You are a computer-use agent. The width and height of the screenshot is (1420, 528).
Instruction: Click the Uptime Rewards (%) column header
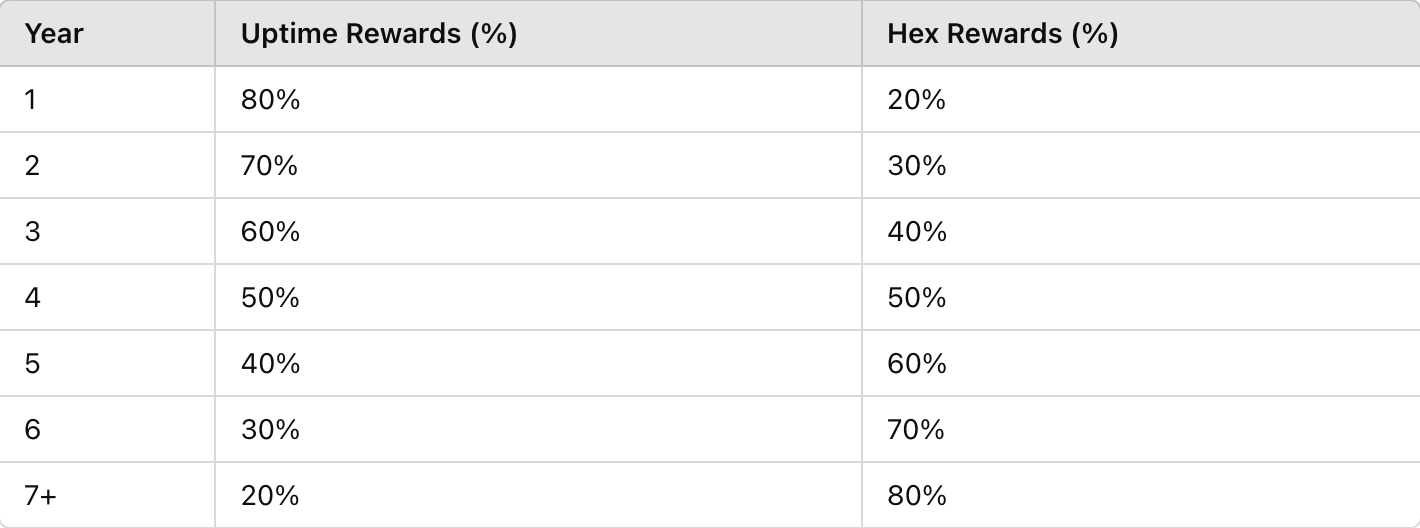[378, 34]
